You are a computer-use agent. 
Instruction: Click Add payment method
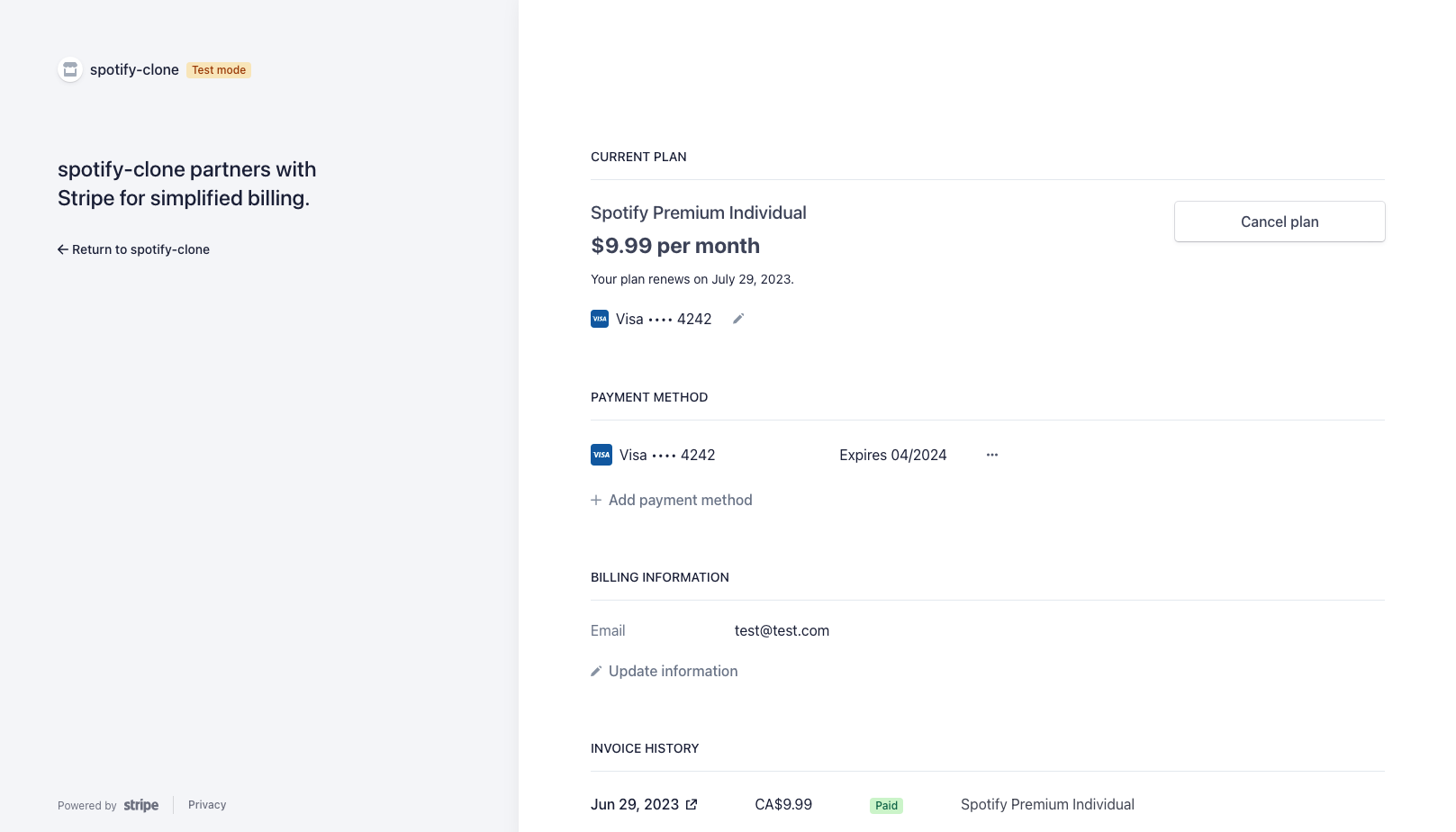pyautogui.click(x=672, y=500)
